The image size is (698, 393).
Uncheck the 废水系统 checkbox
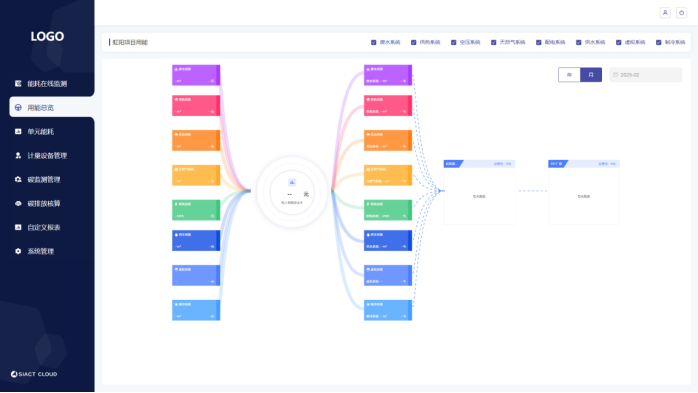pos(373,42)
